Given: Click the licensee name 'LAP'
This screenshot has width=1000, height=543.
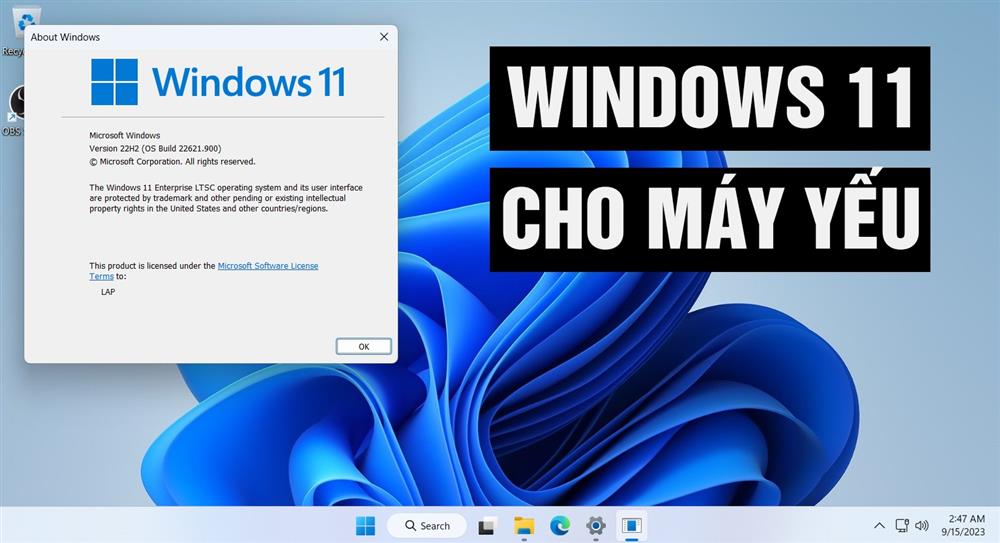Looking at the screenshot, I should click(x=108, y=292).
